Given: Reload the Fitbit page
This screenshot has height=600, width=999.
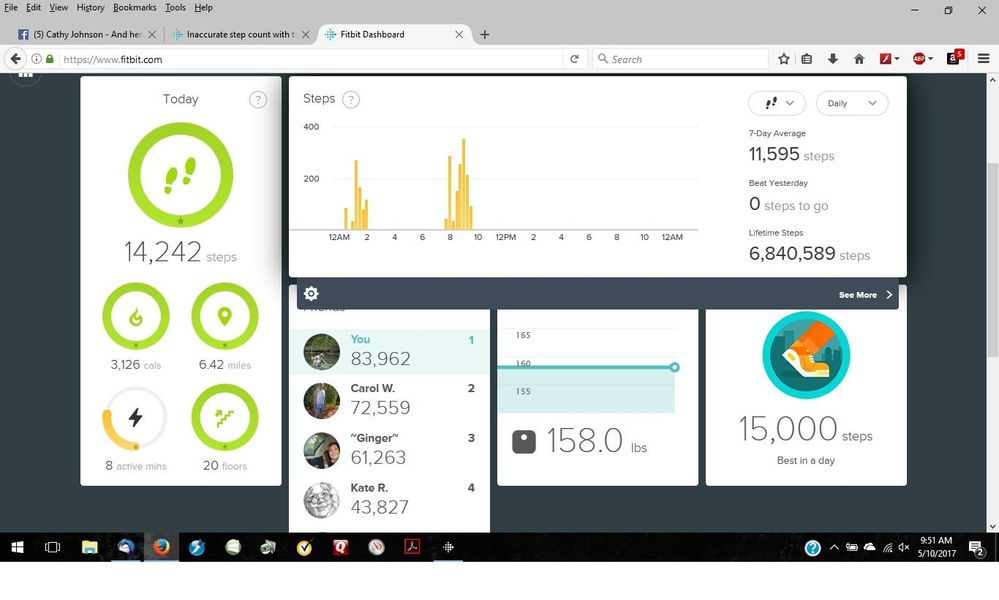Looking at the screenshot, I should (x=574, y=59).
